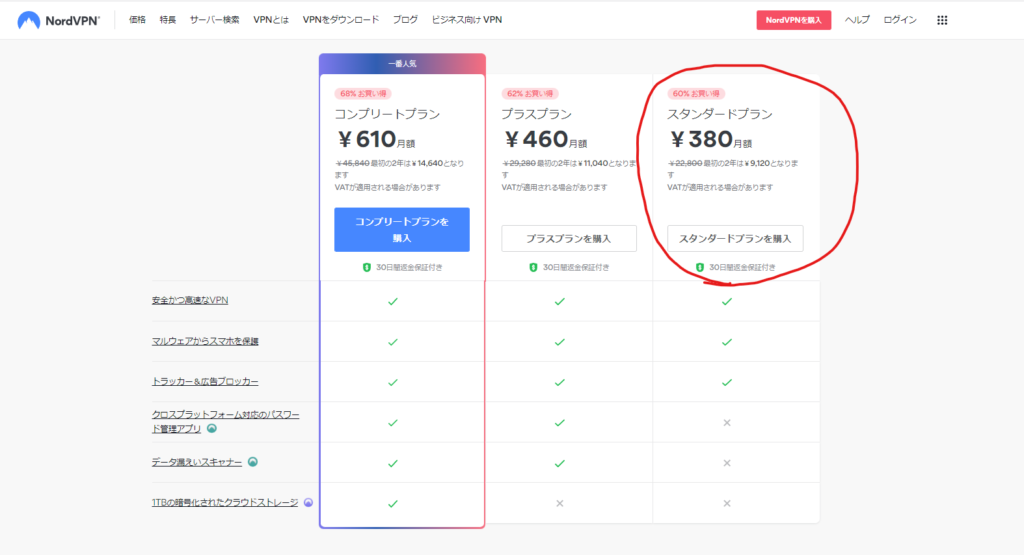Open マルウェアからスマホを保護 feature link

pos(205,341)
